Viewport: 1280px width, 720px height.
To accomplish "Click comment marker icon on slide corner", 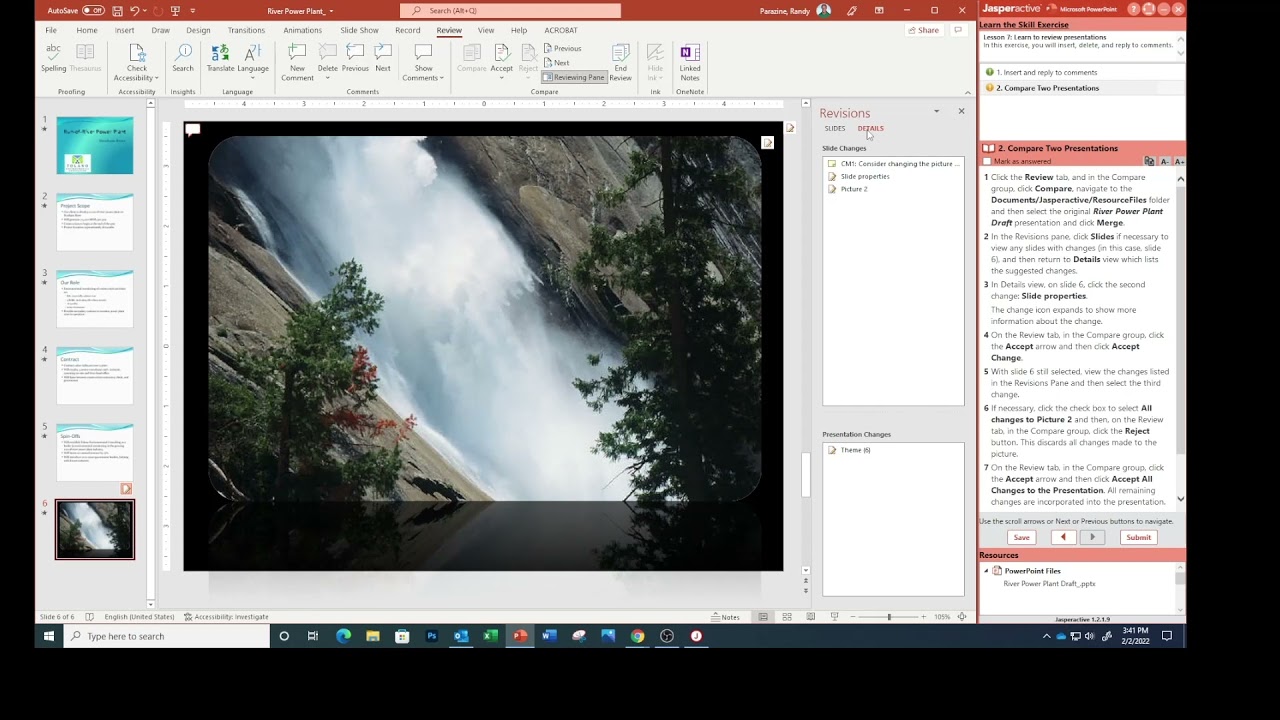I will pos(192,129).
